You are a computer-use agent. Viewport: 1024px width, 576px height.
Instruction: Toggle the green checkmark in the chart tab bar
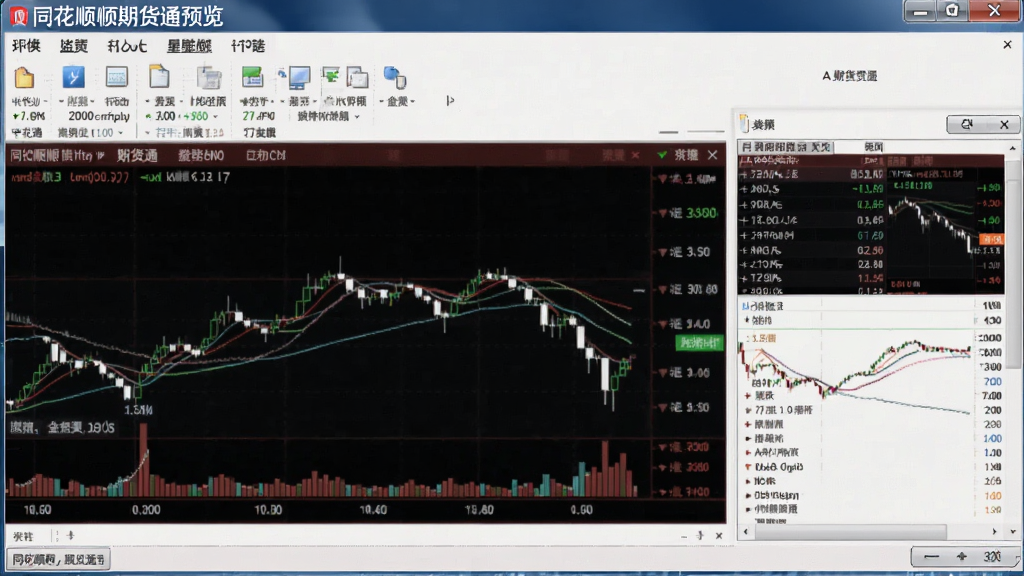pyautogui.click(x=662, y=155)
